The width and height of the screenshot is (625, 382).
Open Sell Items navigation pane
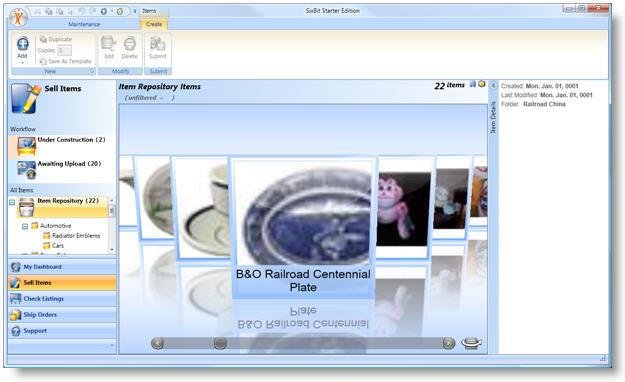pyautogui.click(x=62, y=283)
